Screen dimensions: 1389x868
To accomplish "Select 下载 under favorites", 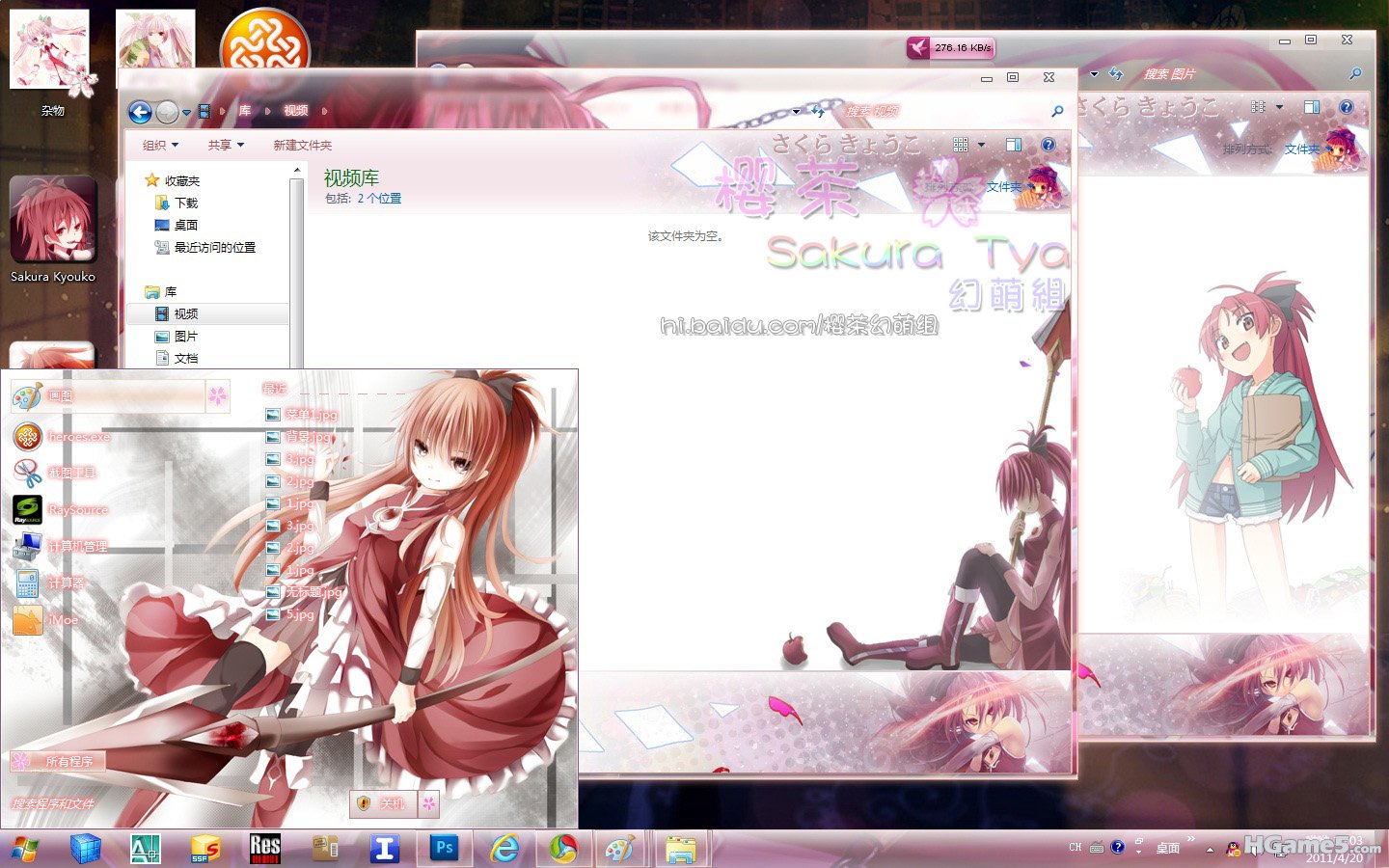I will coord(185,203).
